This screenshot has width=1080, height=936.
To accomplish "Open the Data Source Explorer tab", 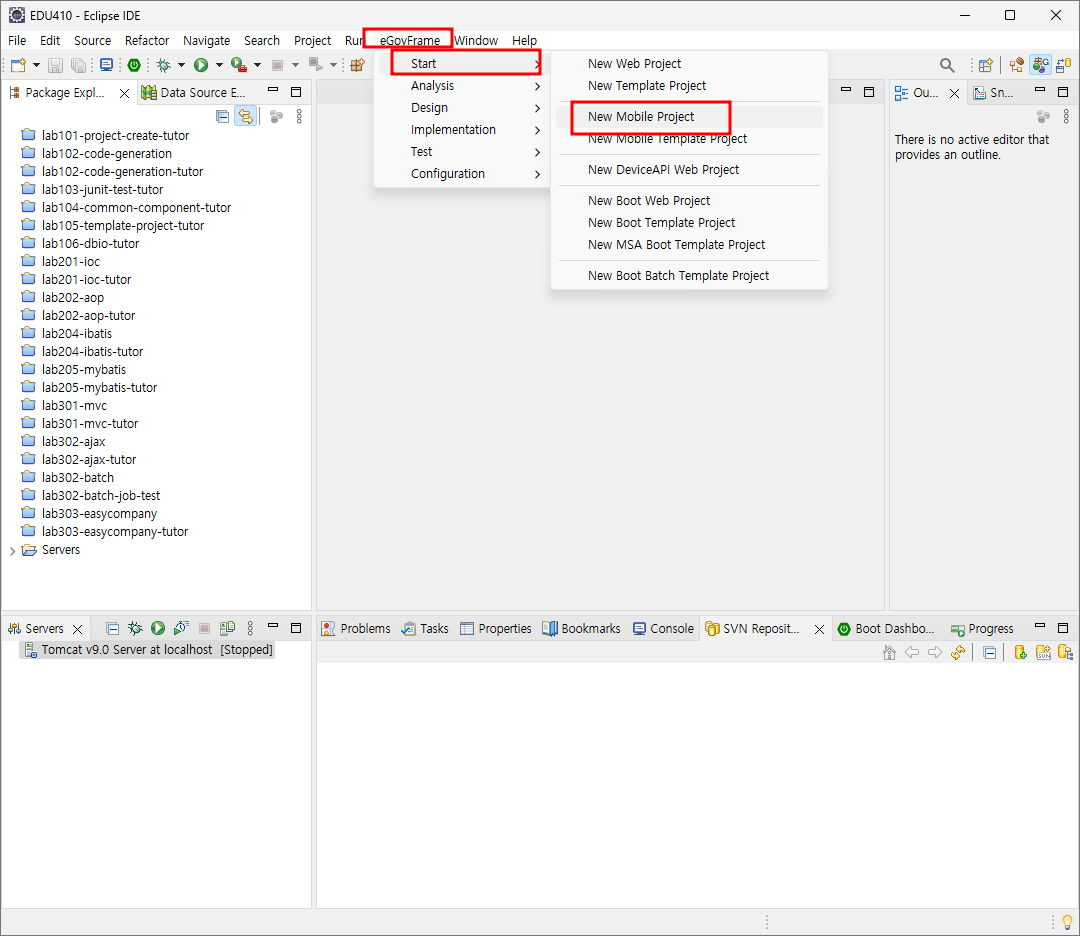I will click(194, 92).
